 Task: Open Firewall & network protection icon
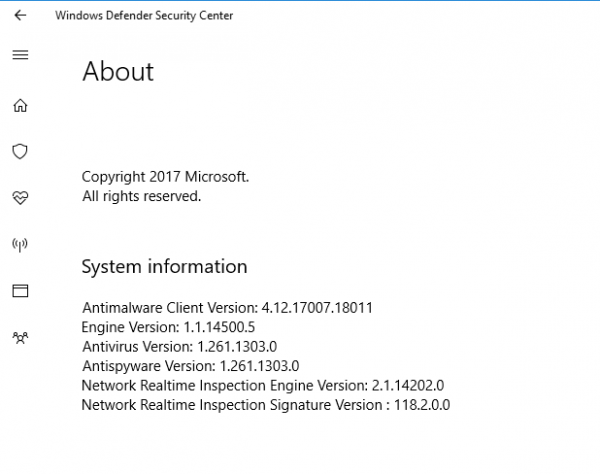tap(20, 244)
